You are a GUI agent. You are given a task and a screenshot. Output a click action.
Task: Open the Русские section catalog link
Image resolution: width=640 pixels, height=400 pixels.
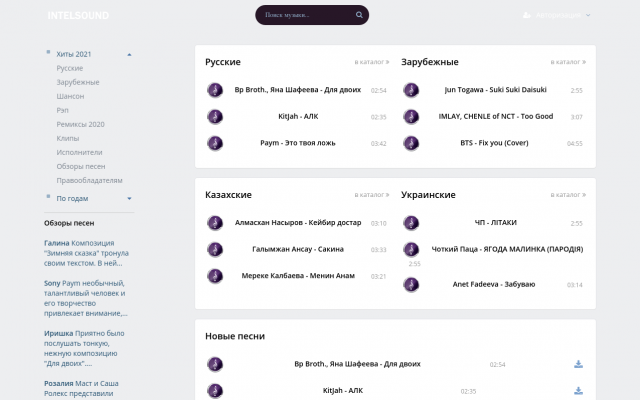point(372,62)
